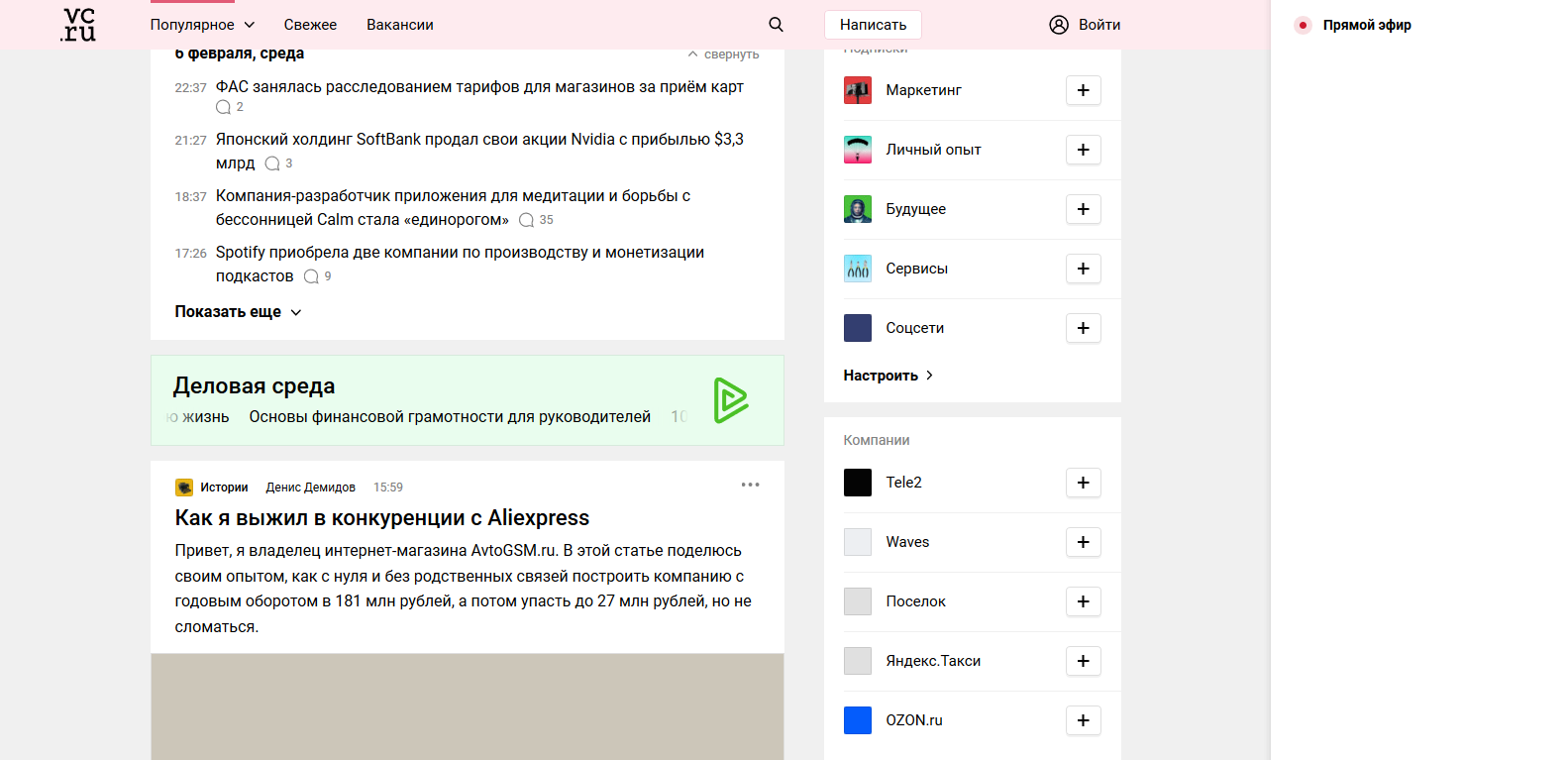
Task: Follow Tele2 with its plus button
Action: point(1084,483)
